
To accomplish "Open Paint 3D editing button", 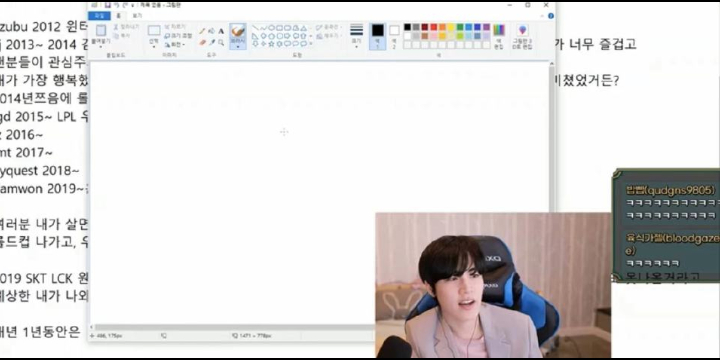I will click(522, 37).
